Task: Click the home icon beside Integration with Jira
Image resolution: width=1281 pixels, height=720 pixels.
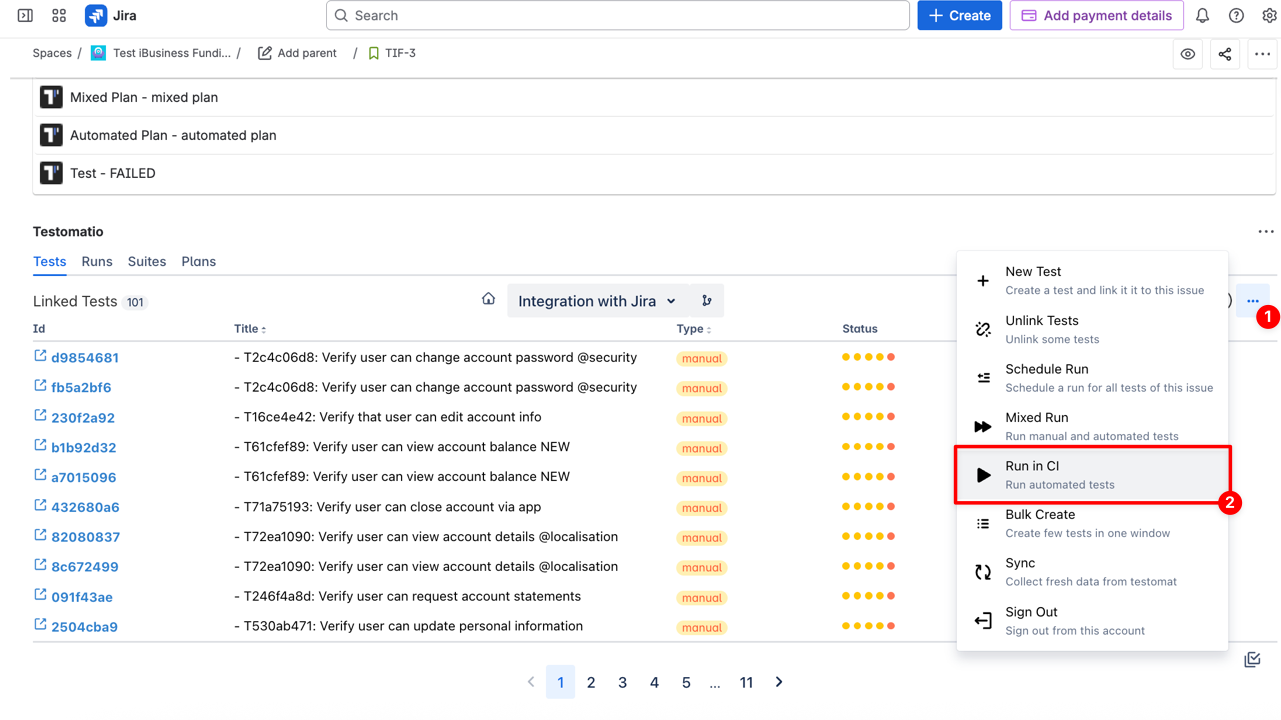Action: click(488, 299)
